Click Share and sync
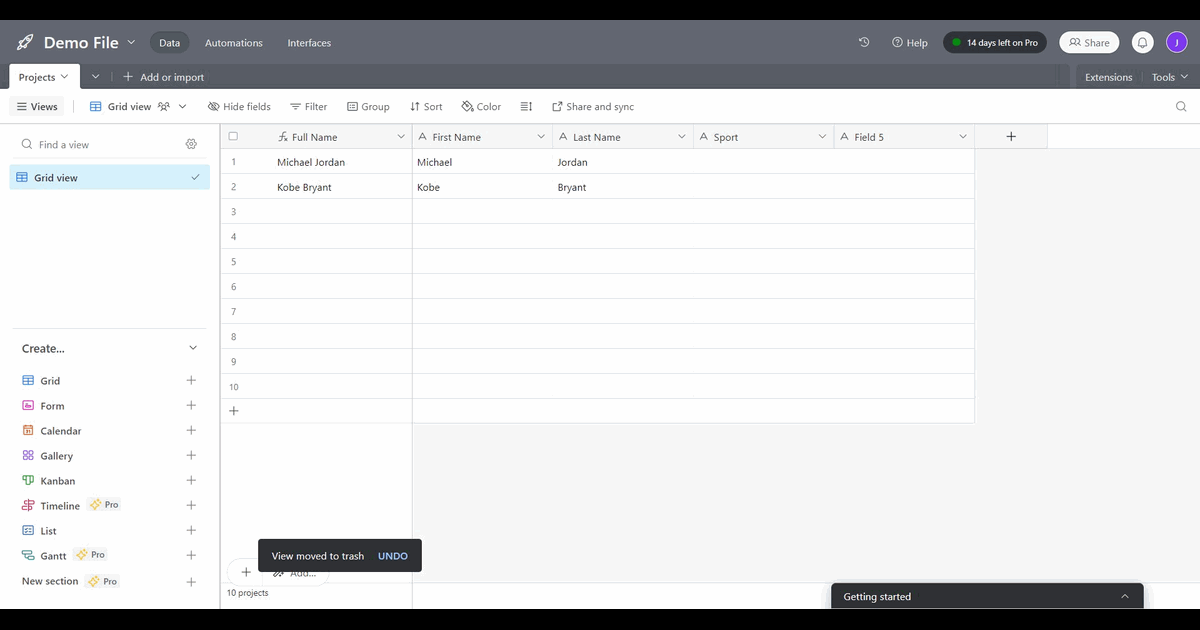1200x630 pixels. tap(593, 106)
